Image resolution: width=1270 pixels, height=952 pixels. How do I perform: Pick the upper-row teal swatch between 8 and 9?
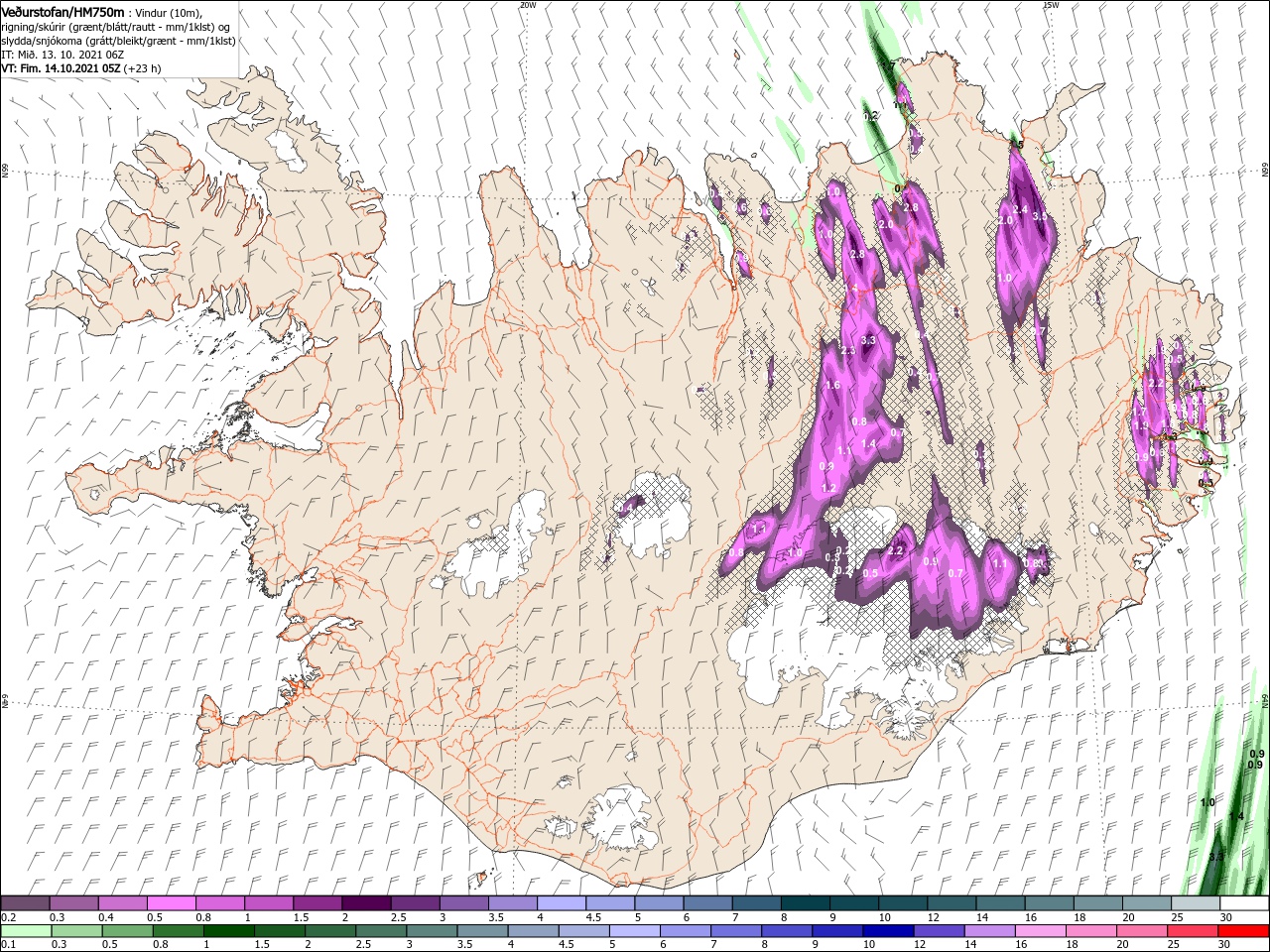pos(805,903)
